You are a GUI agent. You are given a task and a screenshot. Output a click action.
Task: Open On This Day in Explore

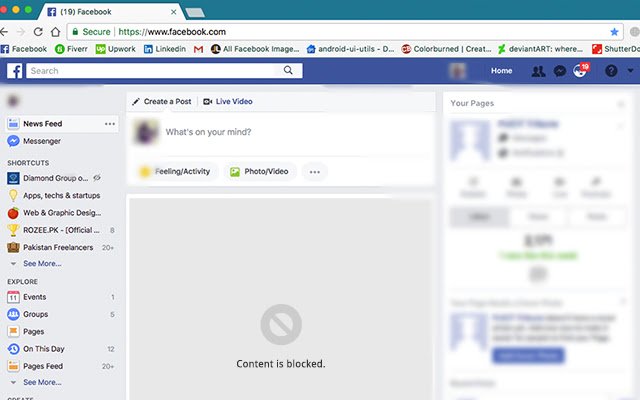coord(36,349)
